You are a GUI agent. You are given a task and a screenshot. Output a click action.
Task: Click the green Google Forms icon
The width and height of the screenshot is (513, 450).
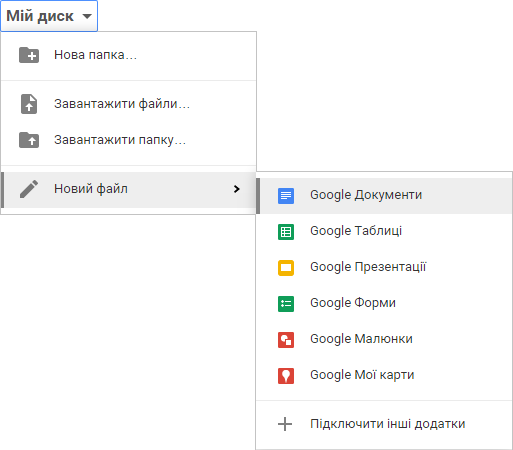pos(286,304)
